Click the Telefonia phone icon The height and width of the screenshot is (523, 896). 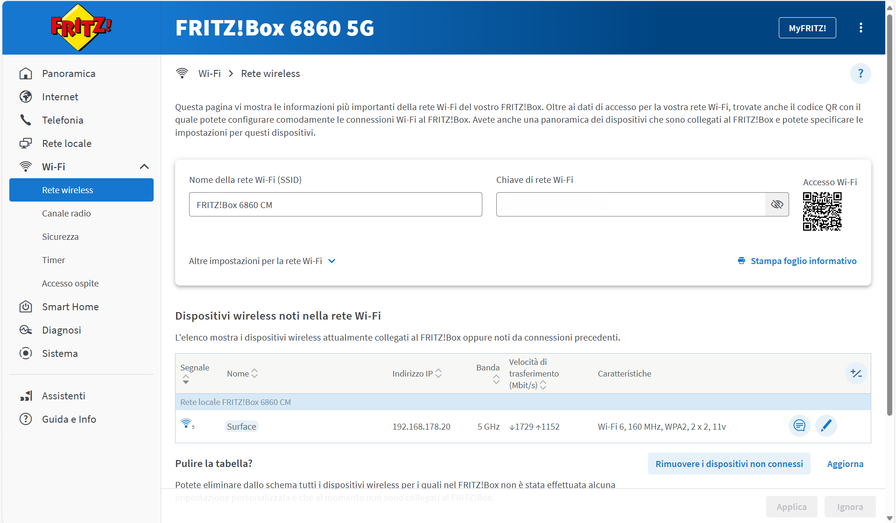point(26,120)
